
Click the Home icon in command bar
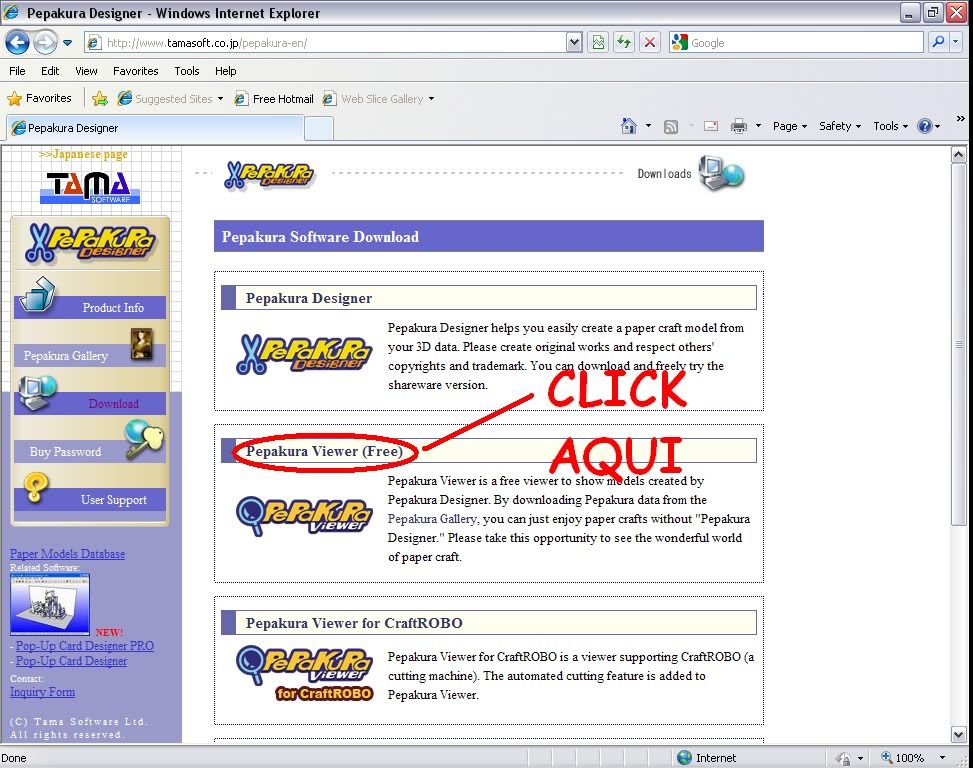(628, 126)
